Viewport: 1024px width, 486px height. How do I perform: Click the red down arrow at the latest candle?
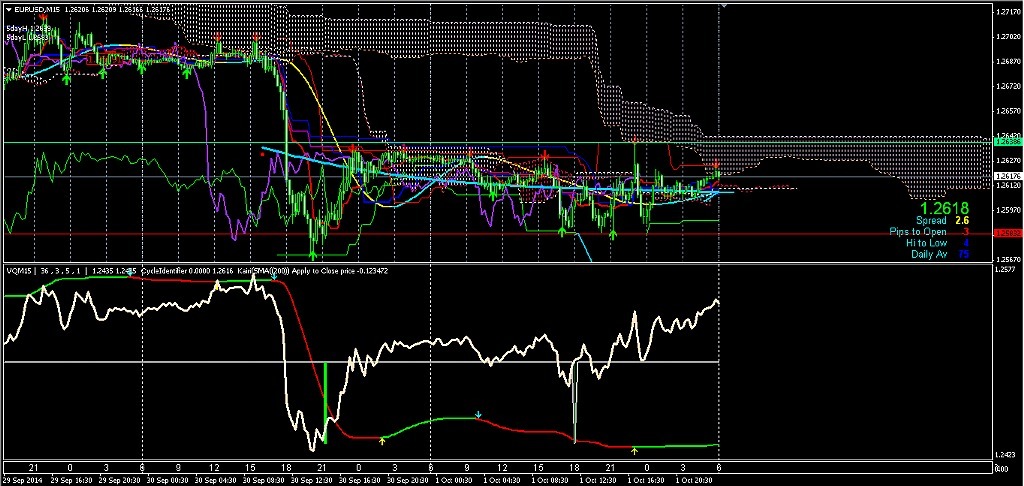pos(716,163)
